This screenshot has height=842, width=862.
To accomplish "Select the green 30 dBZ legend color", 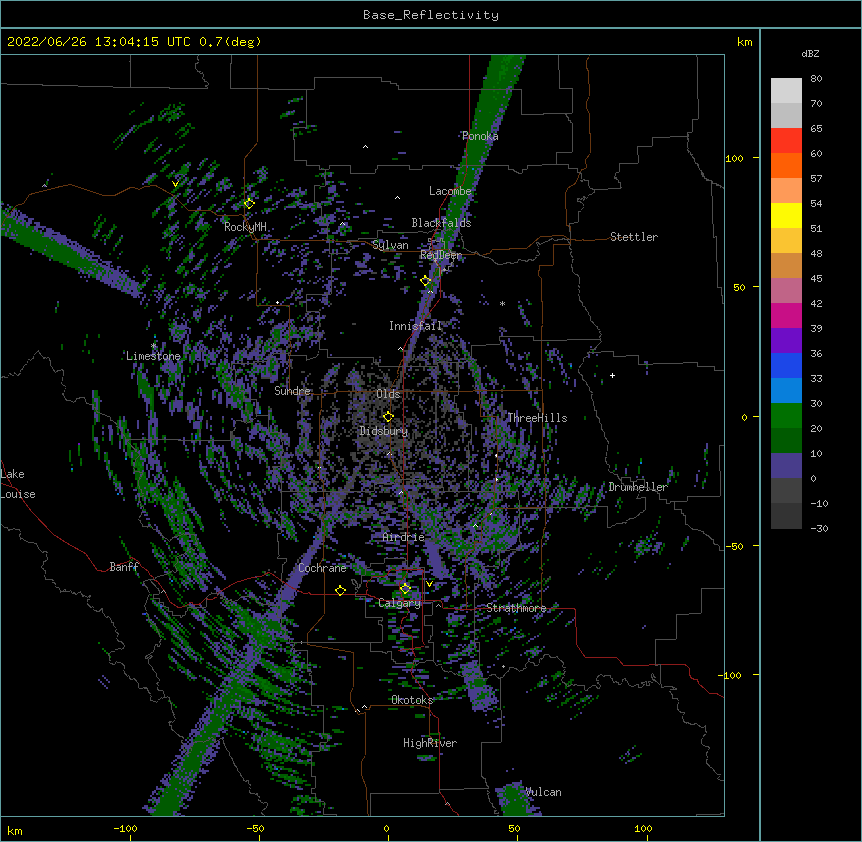I will [x=786, y=416].
